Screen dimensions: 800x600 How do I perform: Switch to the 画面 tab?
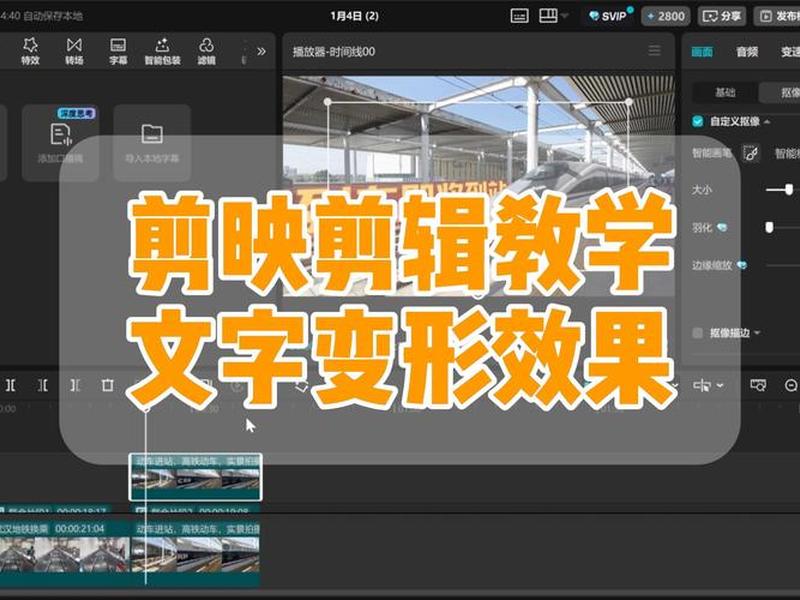pyautogui.click(x=702, y=52)
